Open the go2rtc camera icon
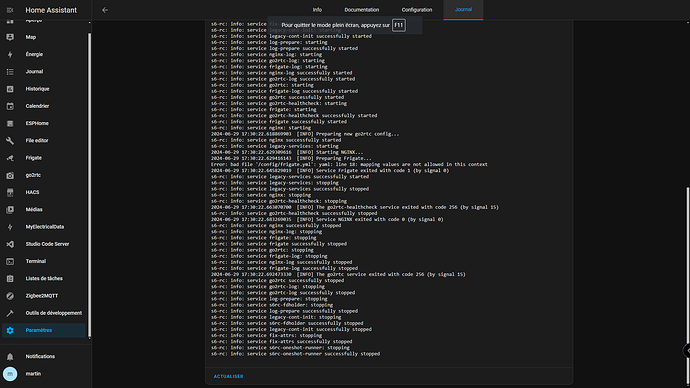The width and height of the screenshot is (690, 388). (10, 175)
